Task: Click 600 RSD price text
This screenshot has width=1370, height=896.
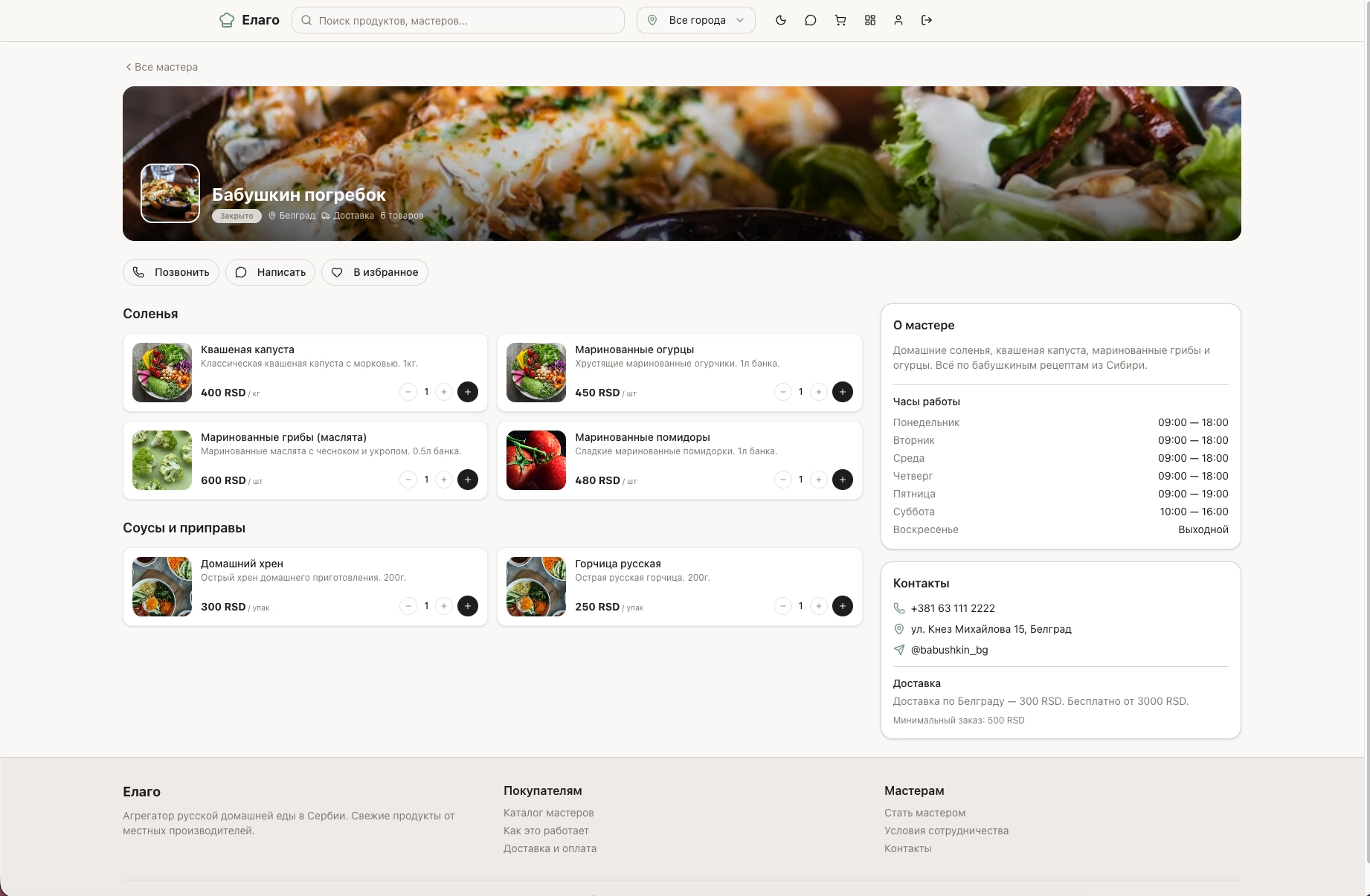Action: click(x=223, y=480)
